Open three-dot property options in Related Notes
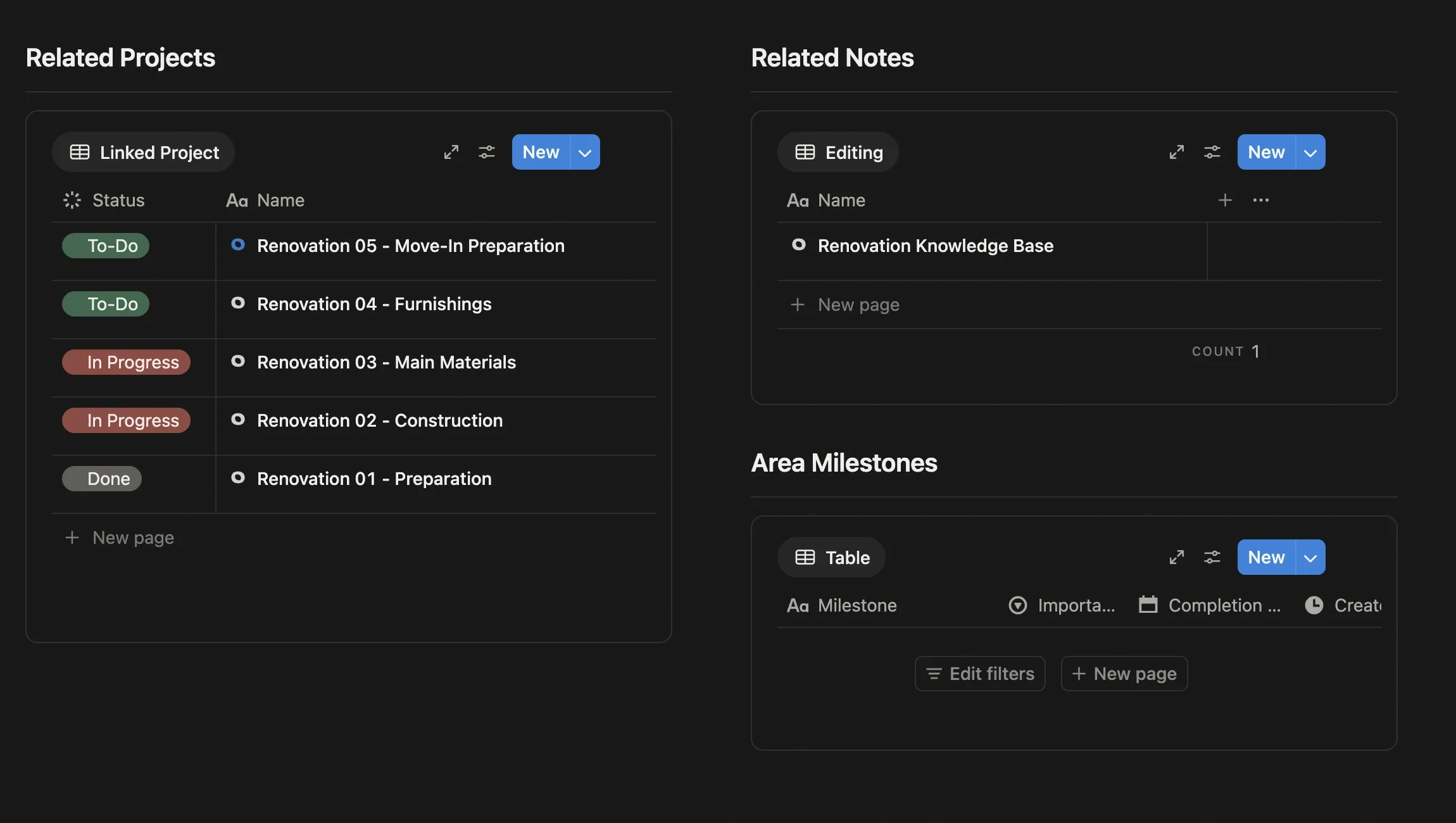 click(x=1261, y=200)
